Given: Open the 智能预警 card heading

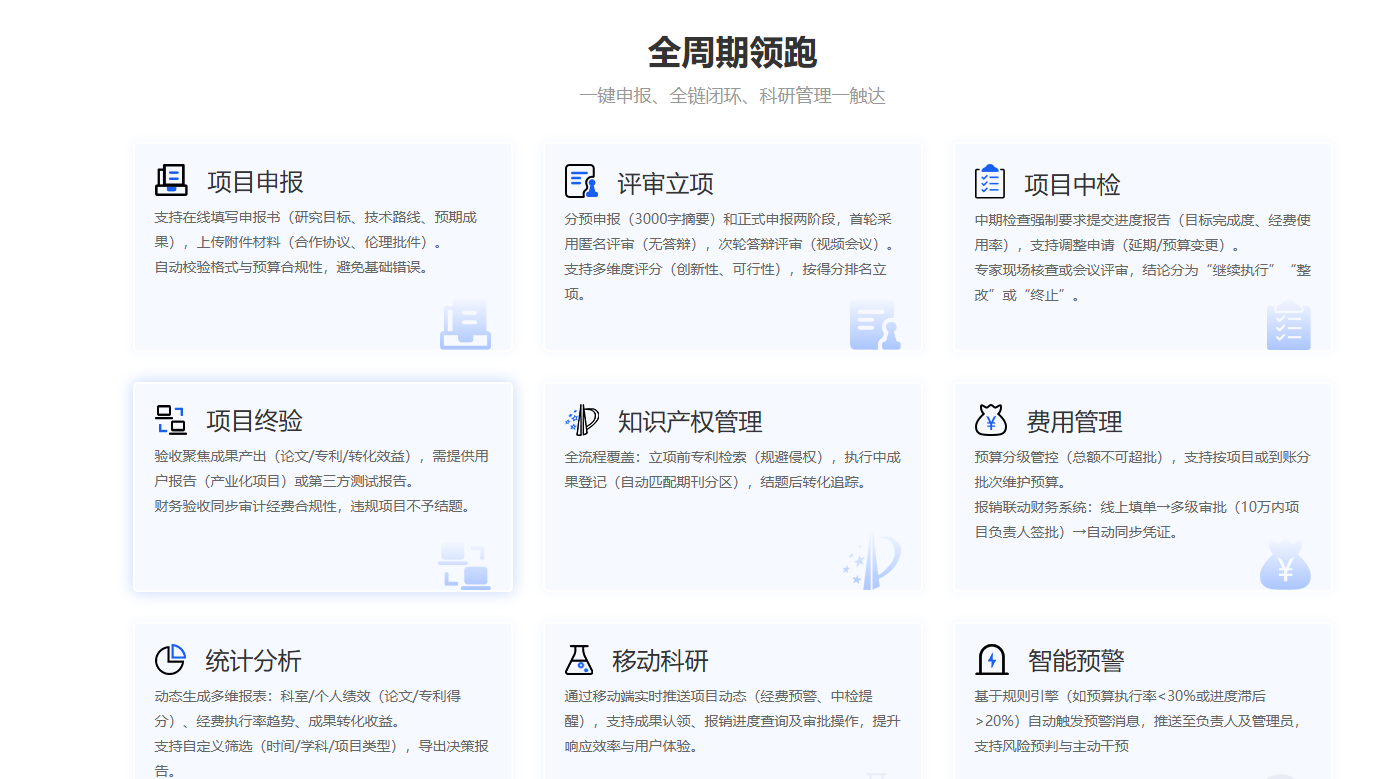Looking at the screenshot, I should coord(1076,661).
